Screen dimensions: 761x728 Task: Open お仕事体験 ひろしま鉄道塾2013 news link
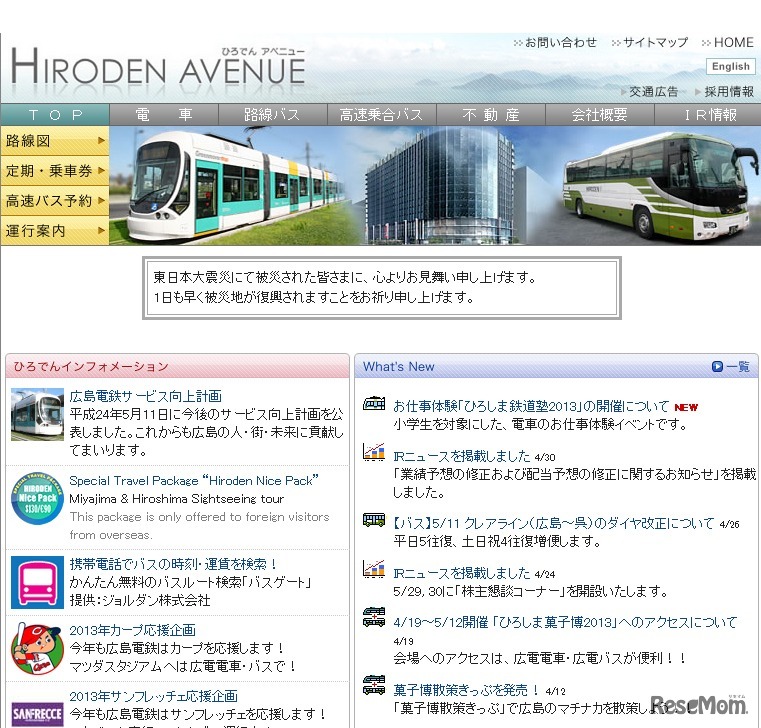pos(531,406)
